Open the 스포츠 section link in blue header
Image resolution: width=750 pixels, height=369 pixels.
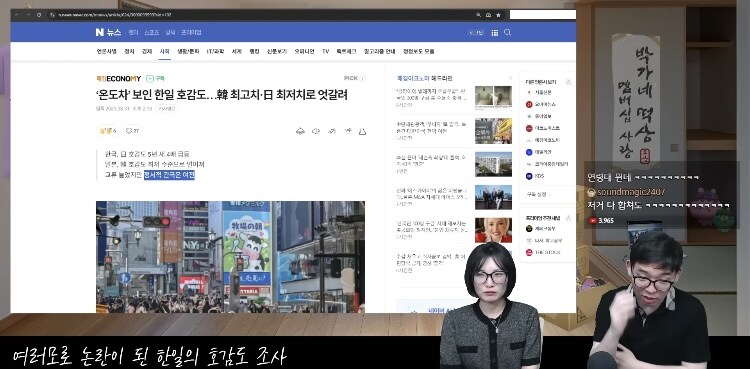click(151, 33)
